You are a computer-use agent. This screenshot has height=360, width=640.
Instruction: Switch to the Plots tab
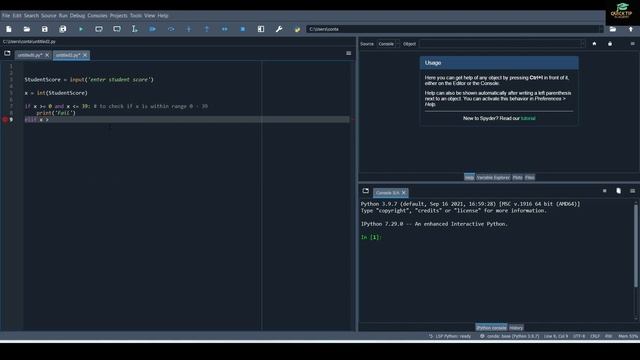point(518,178)
